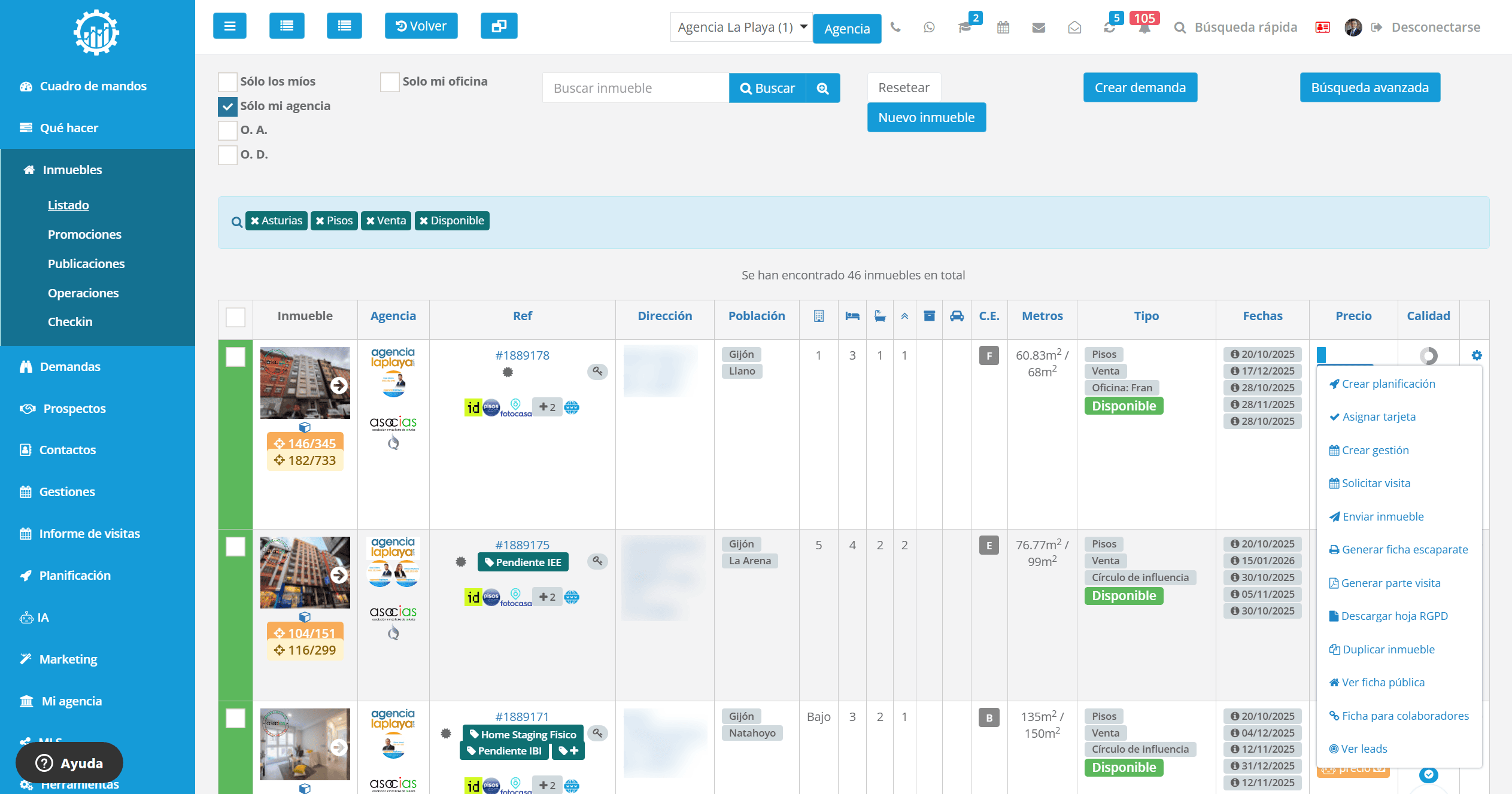
Task: Remove the Asturias filter tag
Action: pos(255,221)
